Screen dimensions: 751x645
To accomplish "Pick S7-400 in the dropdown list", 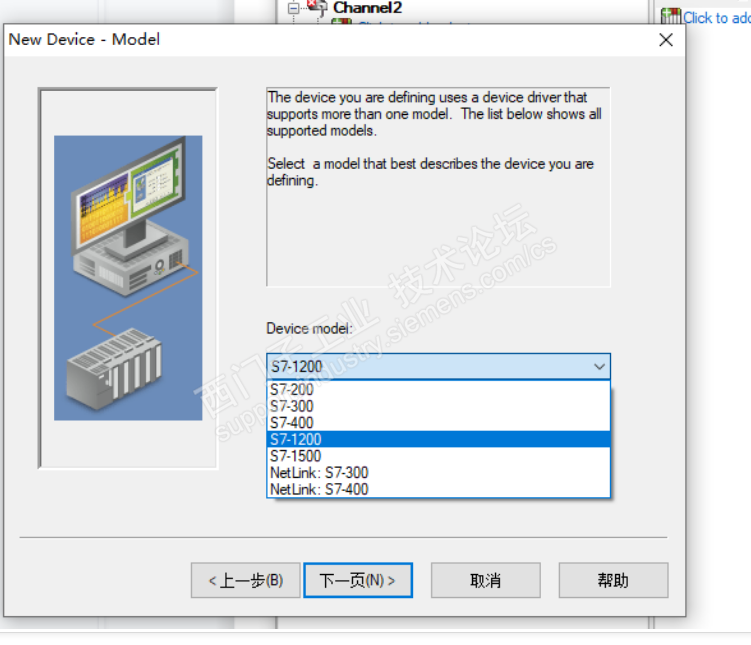I will click(438, 423).
